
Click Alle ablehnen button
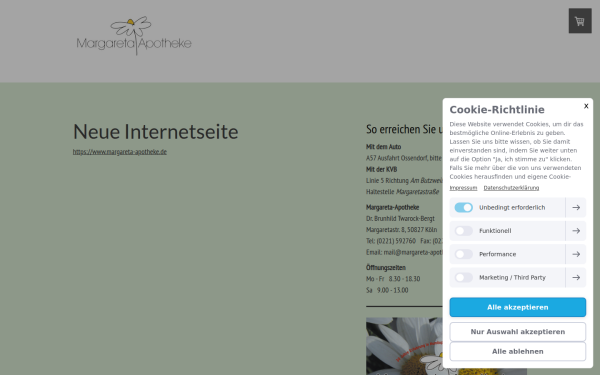[517, 351]
